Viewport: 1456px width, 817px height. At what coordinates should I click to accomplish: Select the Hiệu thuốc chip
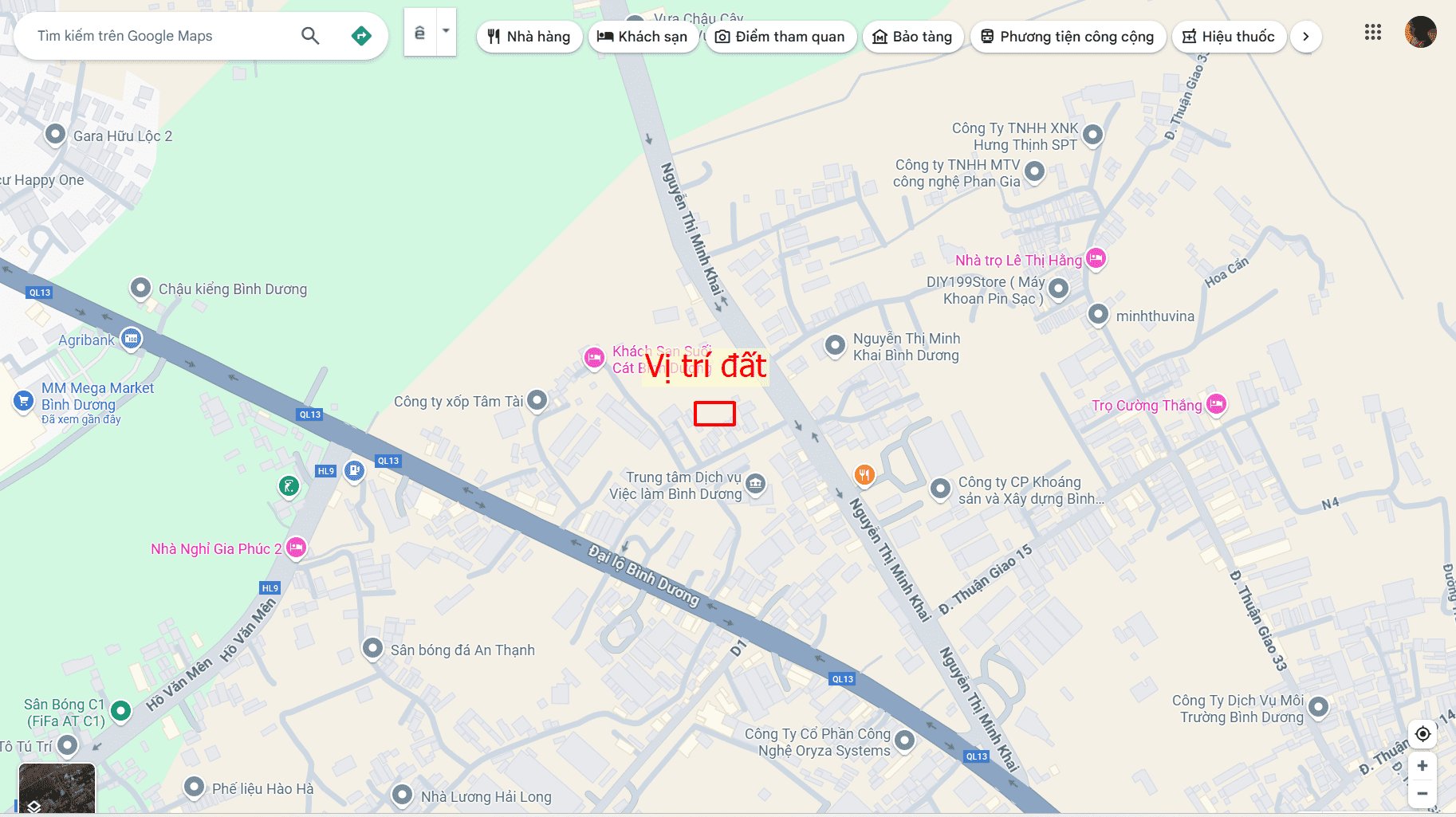(x=1229, y=37)
